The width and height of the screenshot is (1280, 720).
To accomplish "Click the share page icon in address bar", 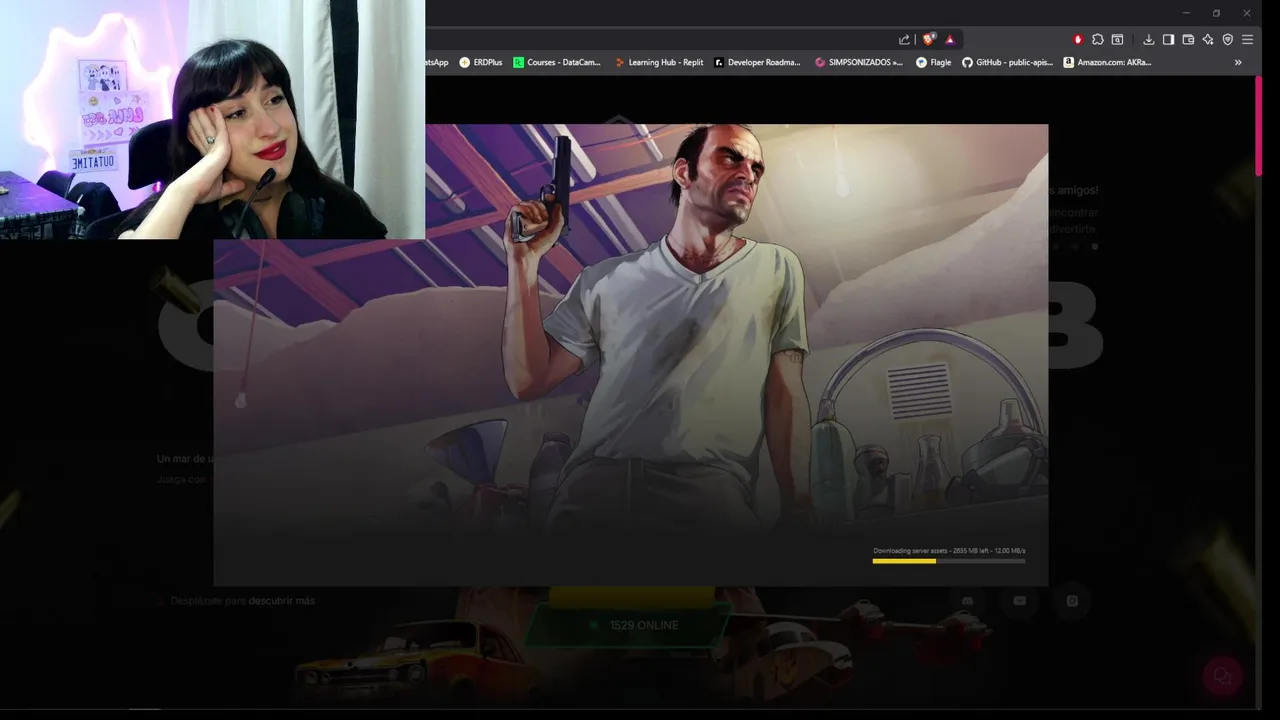I will click(904, 40).
